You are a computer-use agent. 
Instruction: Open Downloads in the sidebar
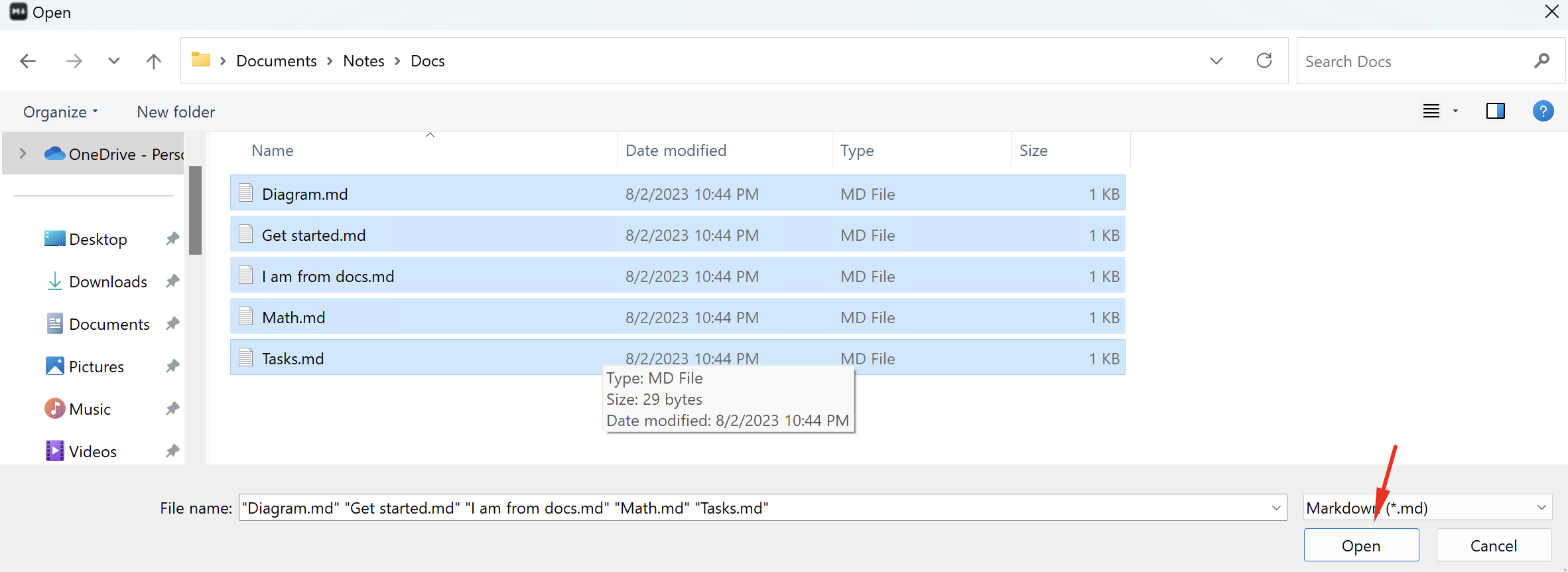click(x=107, y=282)
